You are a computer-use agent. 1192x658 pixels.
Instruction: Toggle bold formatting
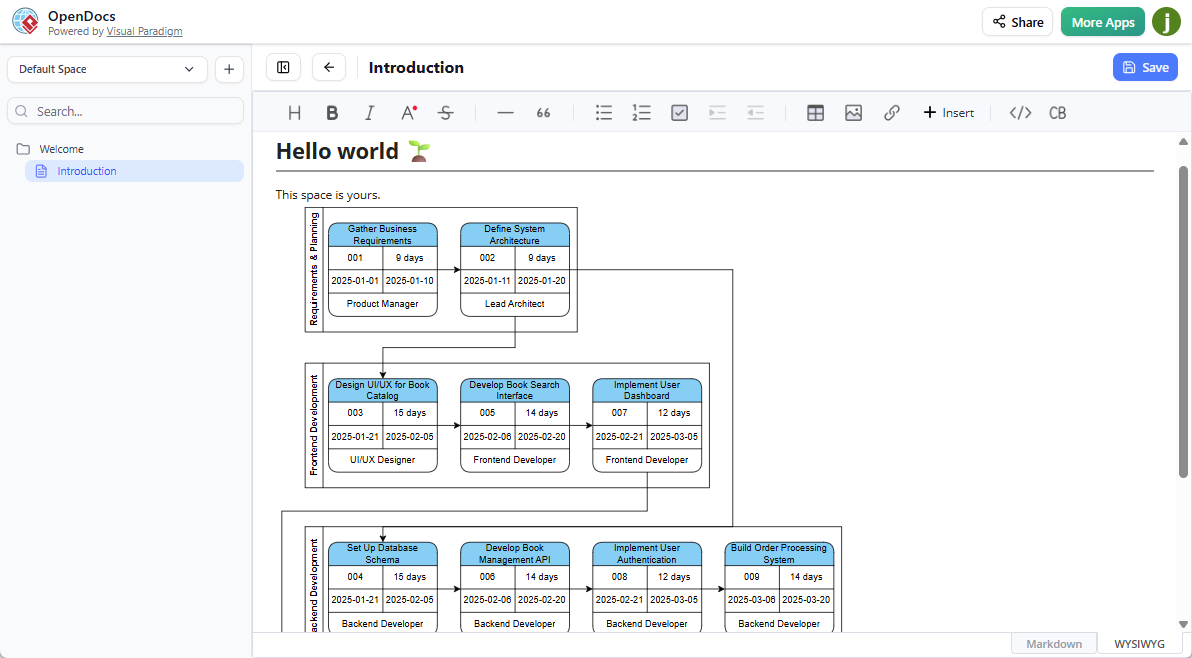pyautogui.click(x=331, y=112)
